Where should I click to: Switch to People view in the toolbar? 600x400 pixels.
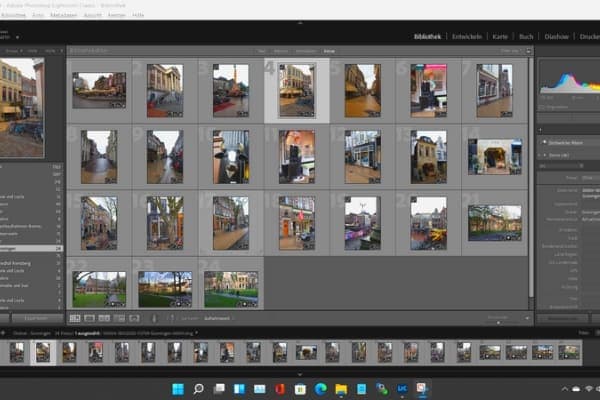coord(134,318)
